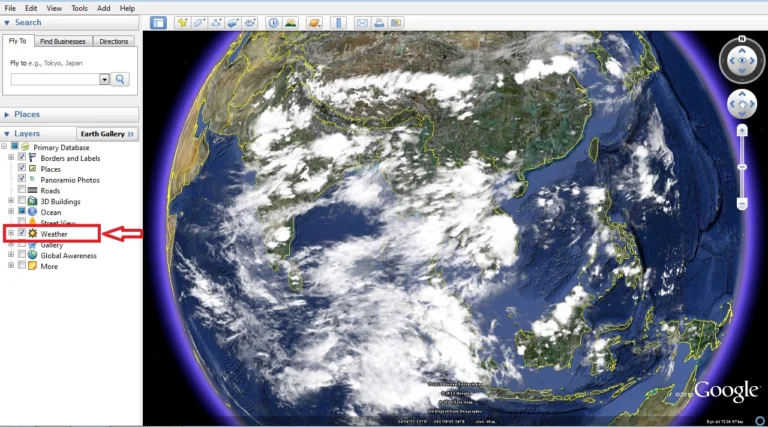
Task: Click the hand at the Move joystick center
Action: (x=742, y=104)
